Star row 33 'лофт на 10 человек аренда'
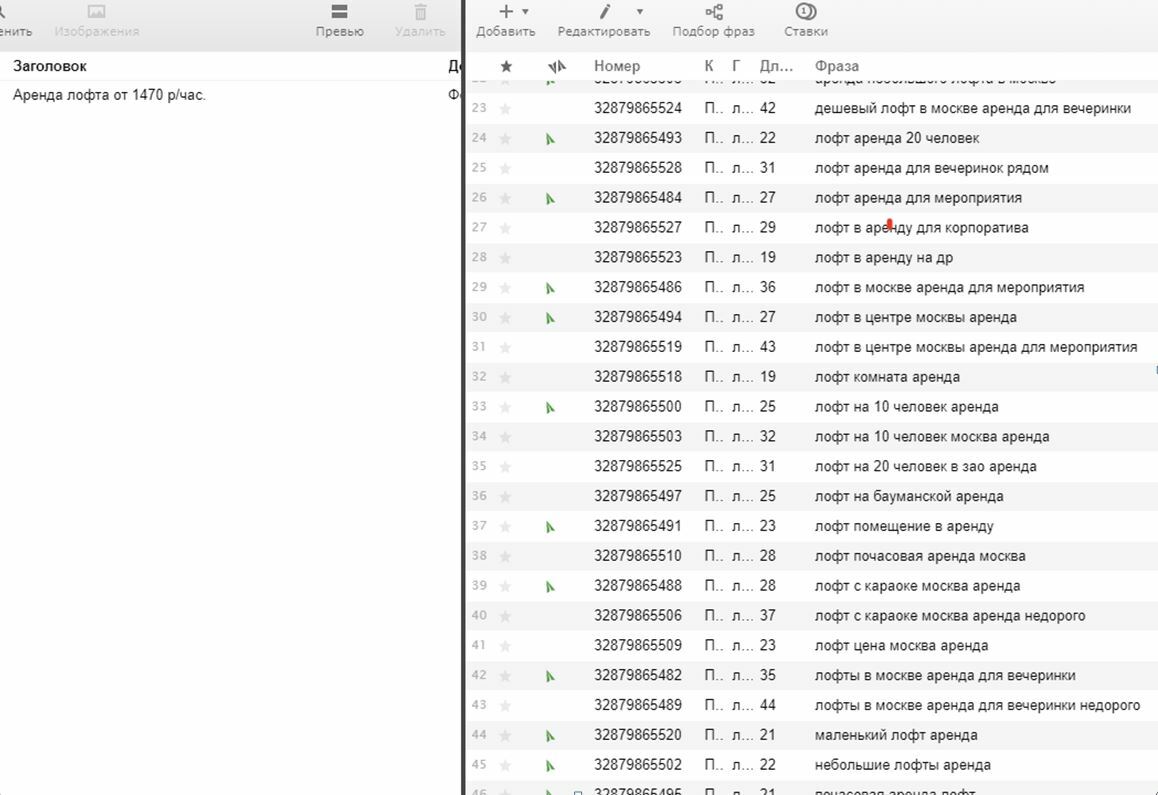The image size is (1158, 795). coord(505,407)
